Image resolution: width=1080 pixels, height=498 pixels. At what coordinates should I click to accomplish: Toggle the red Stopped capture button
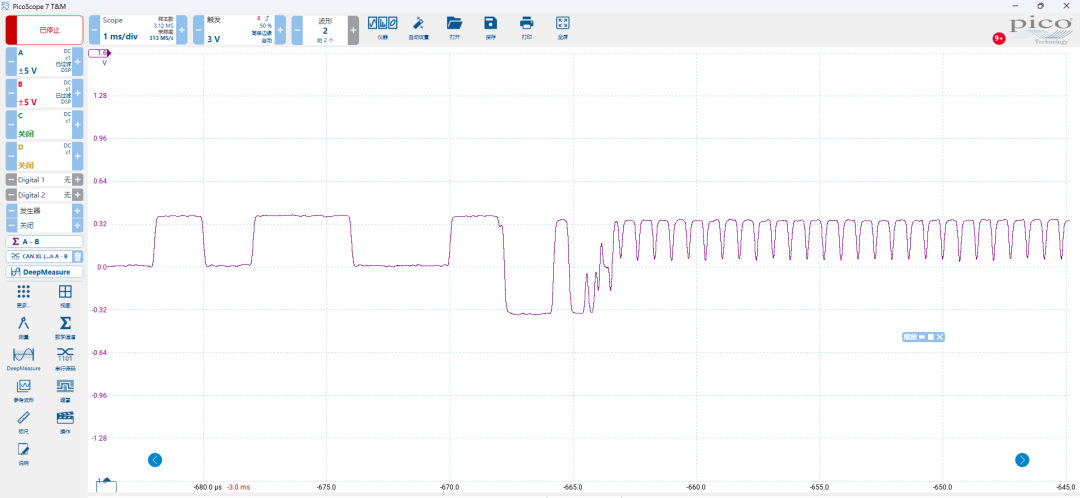tap(44, 30)
